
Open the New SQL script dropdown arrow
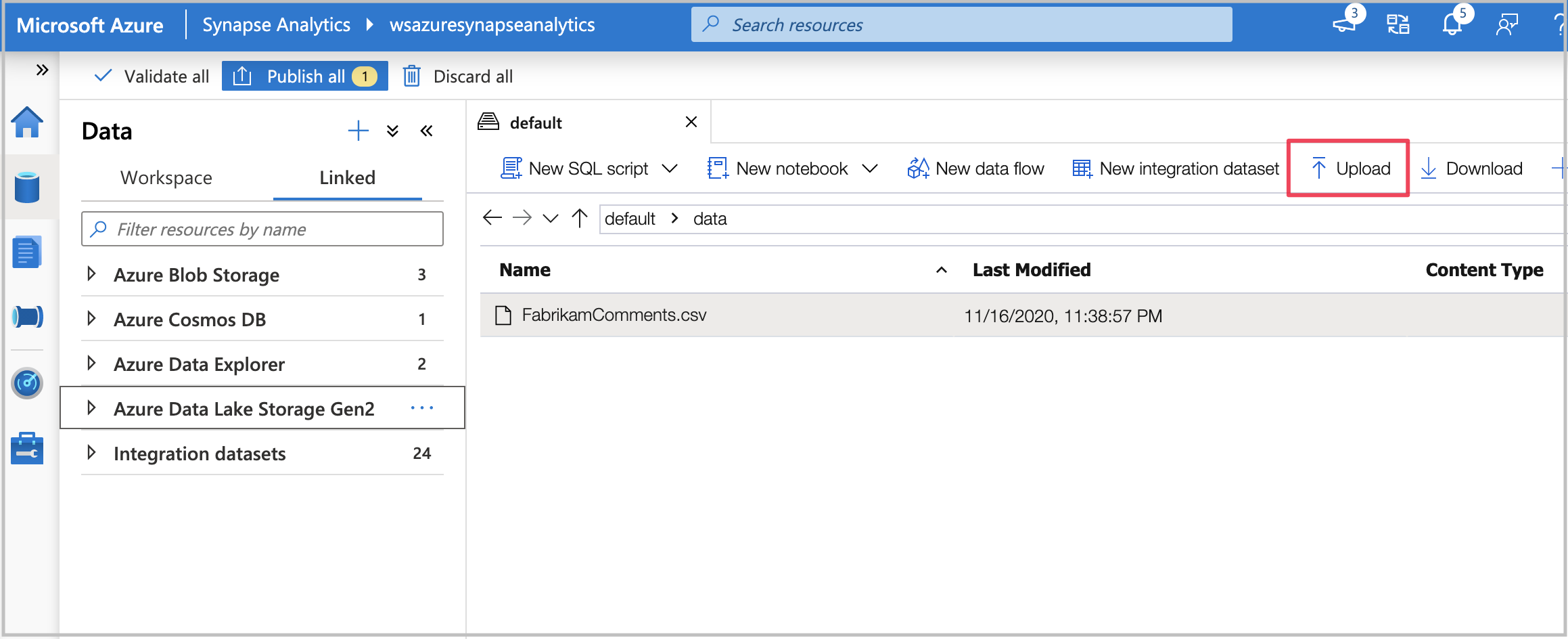pos(670,169)
